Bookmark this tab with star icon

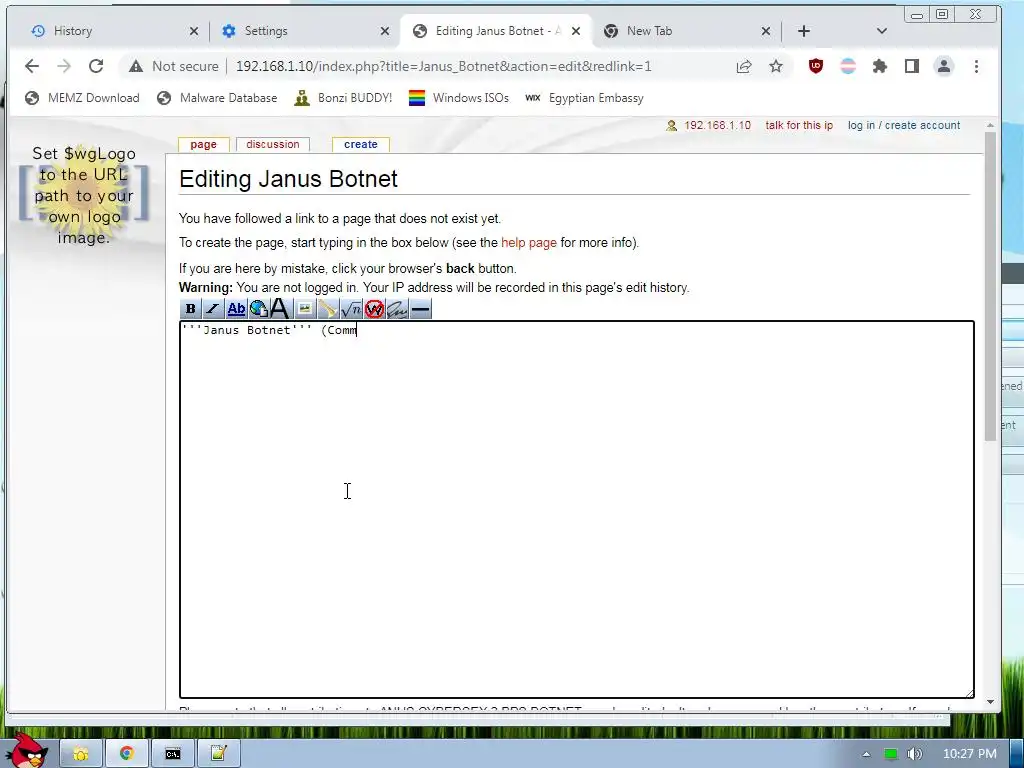coord(776,66)
